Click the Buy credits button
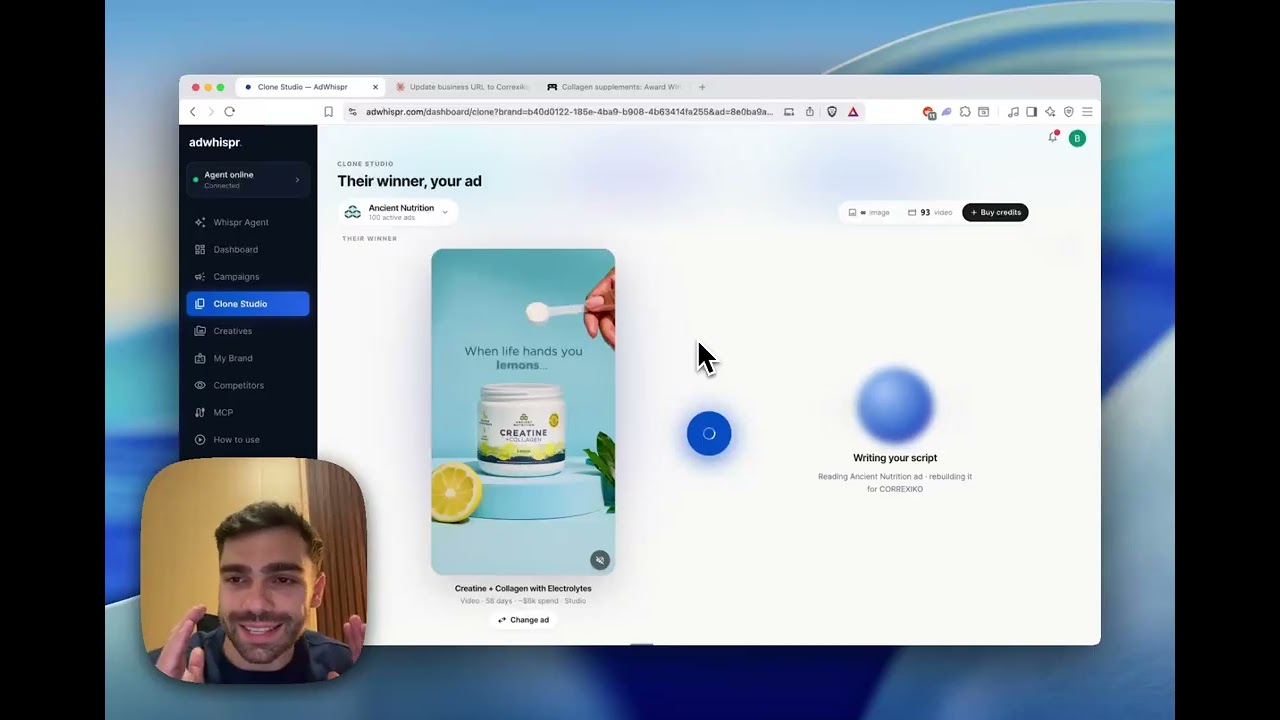The height and width of the screenshot is (720, 1280). (x=995, y=212)
